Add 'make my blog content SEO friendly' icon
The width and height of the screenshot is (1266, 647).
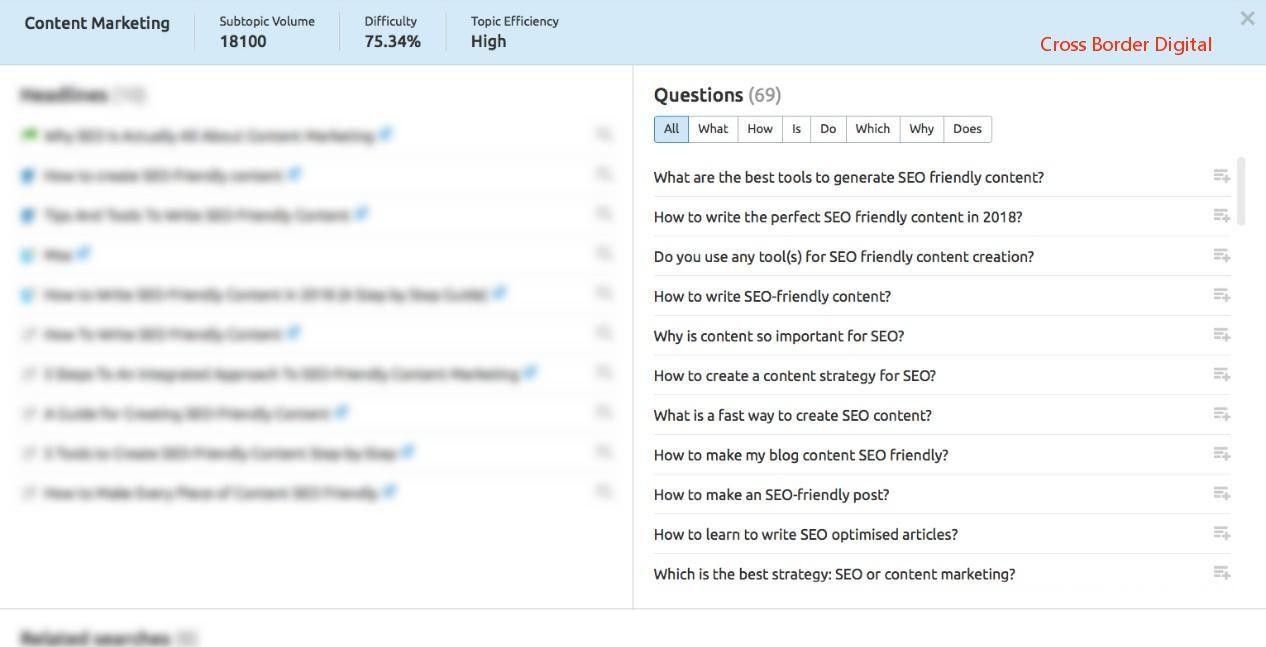pyautogui.click(x=1221, y=454)
